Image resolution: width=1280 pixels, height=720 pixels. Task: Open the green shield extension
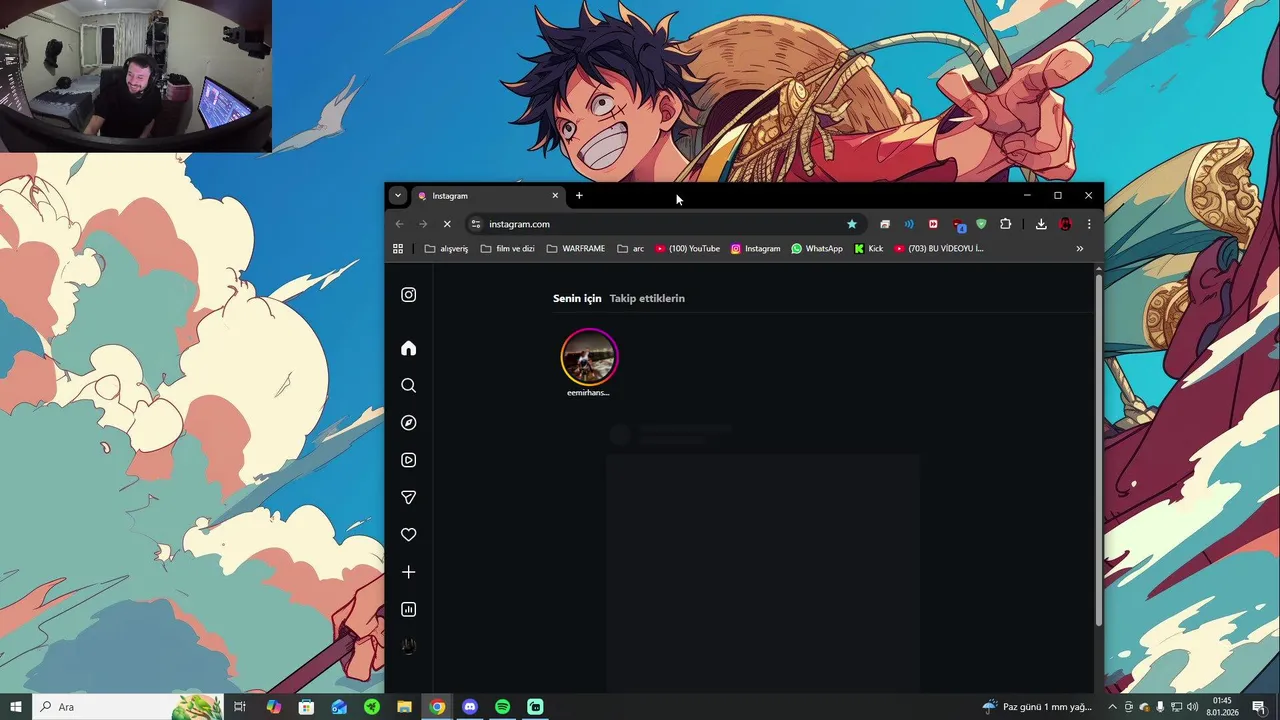click(x=981, y=224)
